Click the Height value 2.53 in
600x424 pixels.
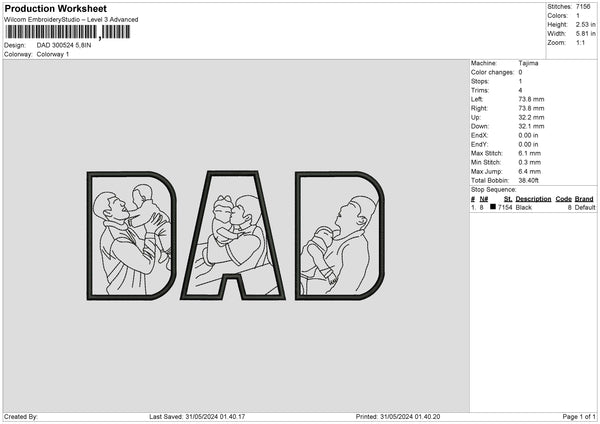585,24
